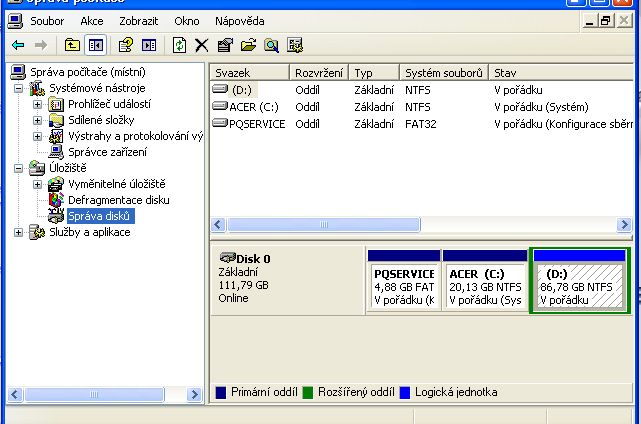Image resolution: width=641 pixels, height=424 pixels.
Task: Open the Soubor menu
Action: coord(48,20)
